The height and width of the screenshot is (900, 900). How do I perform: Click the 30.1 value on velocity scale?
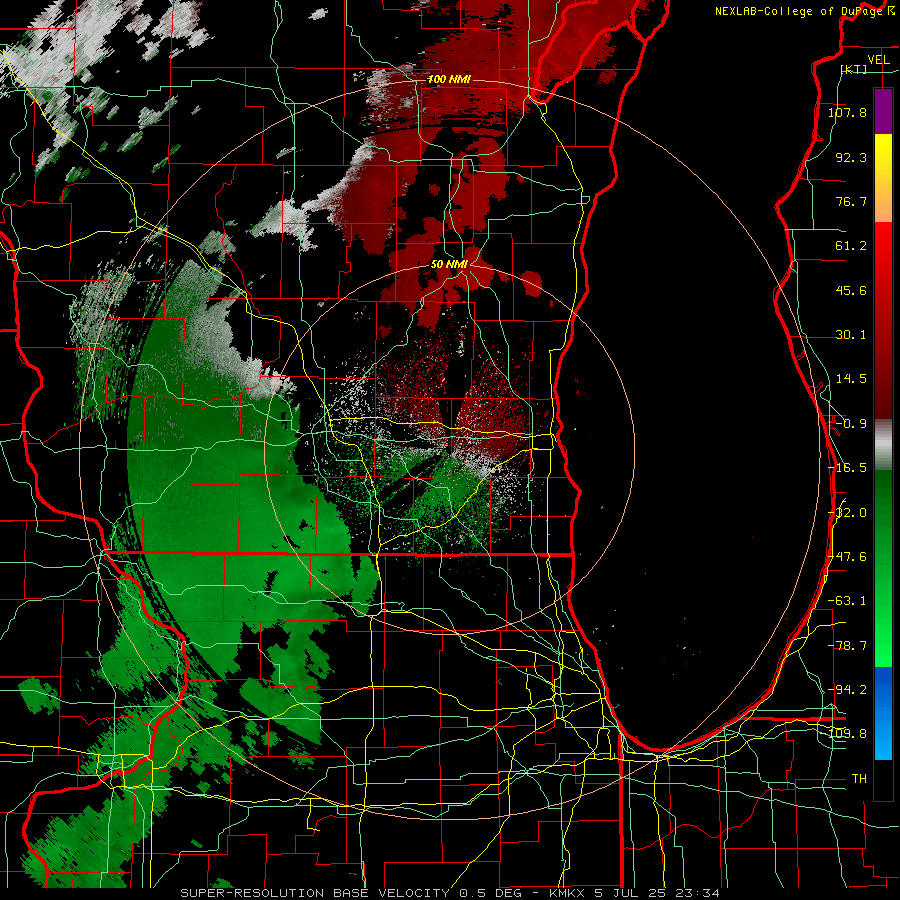pyautogui.click(x=851, y=335)
